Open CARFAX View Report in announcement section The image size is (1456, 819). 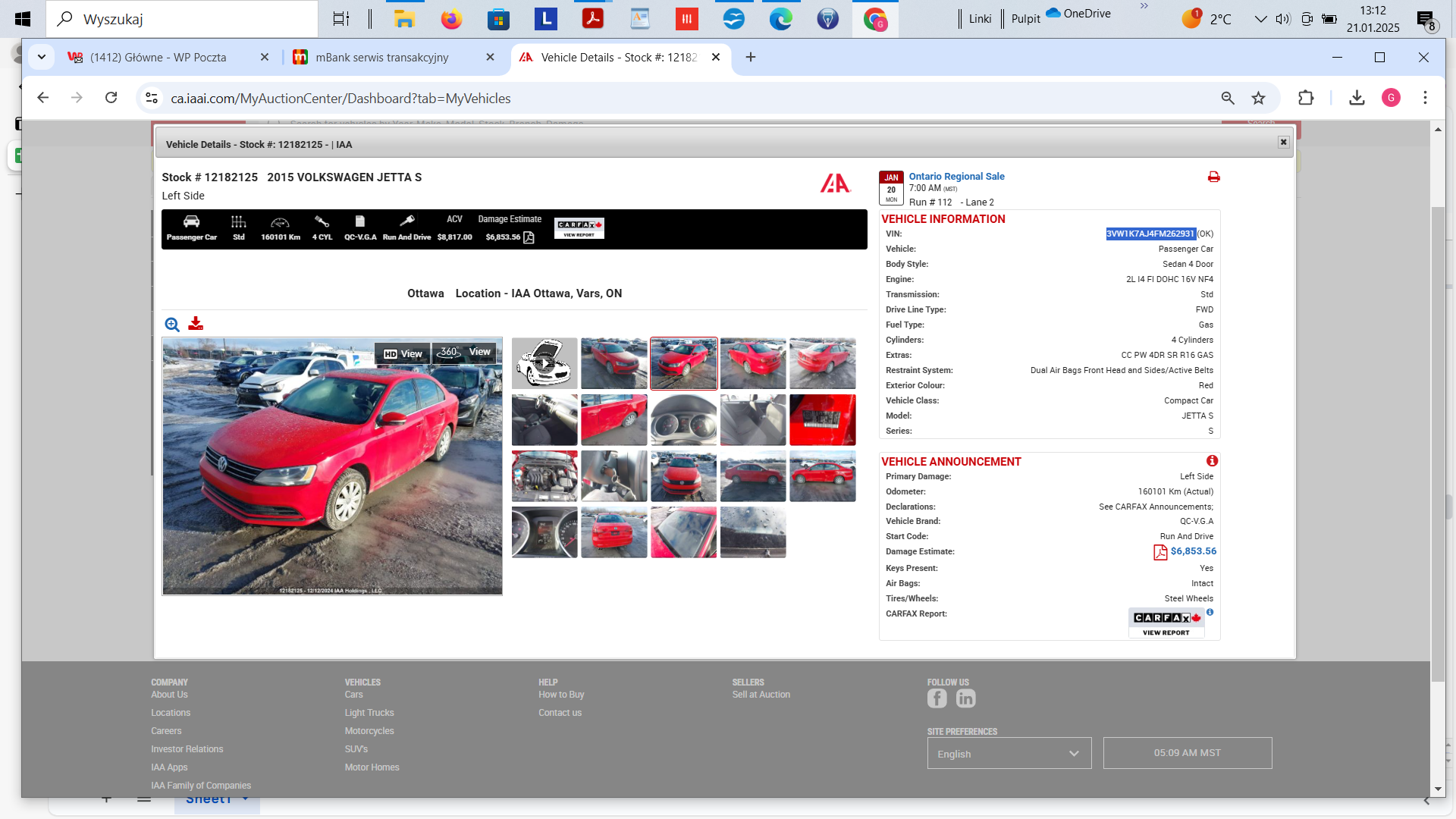coord(1166,623)
